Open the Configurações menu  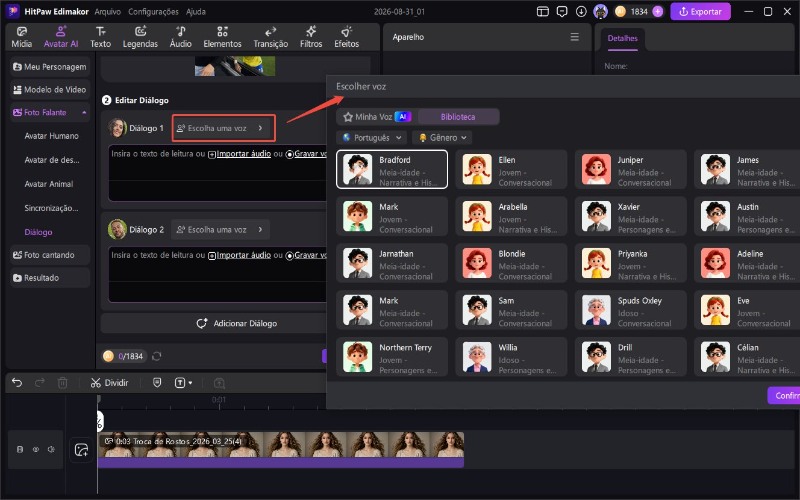click(x=153, y=11)
